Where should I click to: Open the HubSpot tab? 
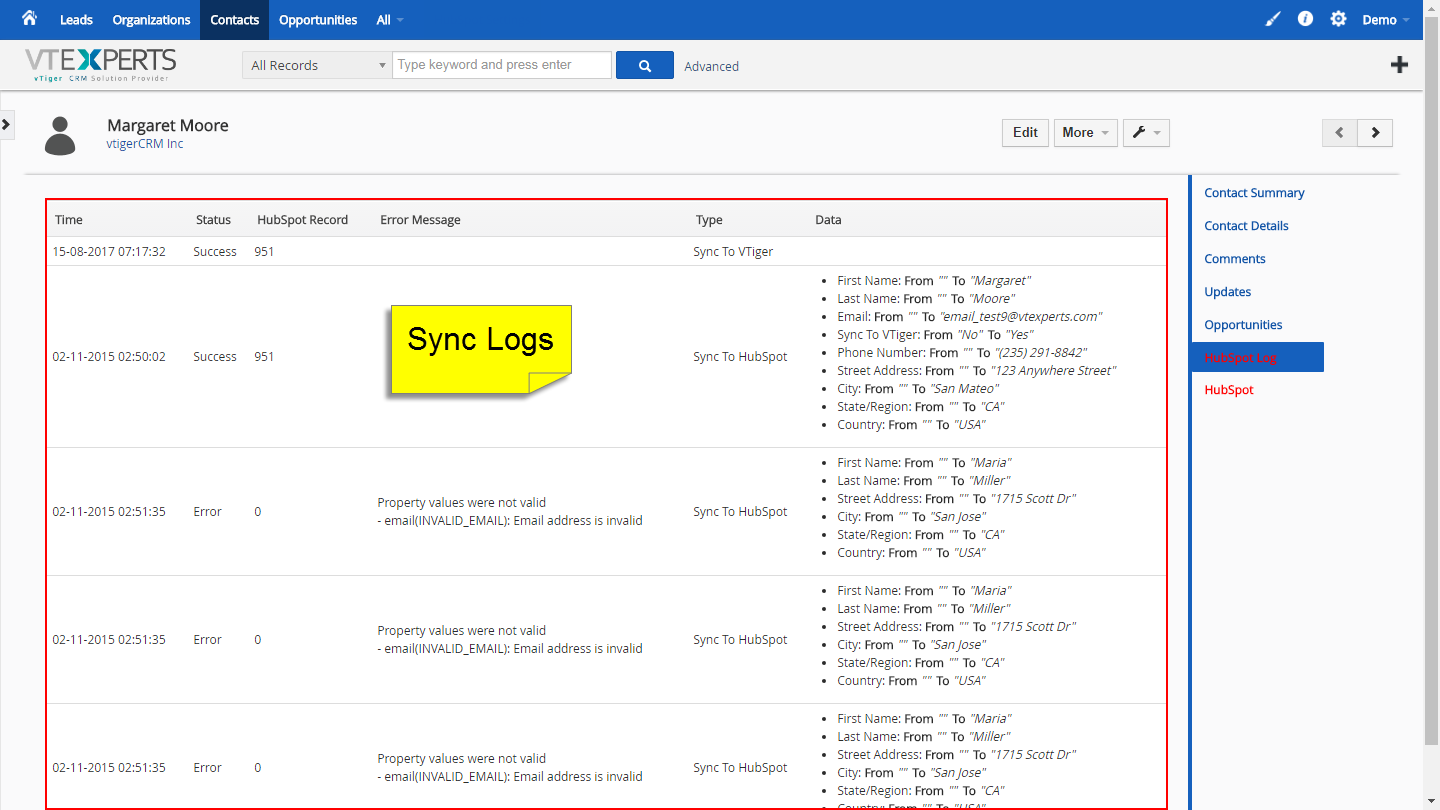point(1229,390)
